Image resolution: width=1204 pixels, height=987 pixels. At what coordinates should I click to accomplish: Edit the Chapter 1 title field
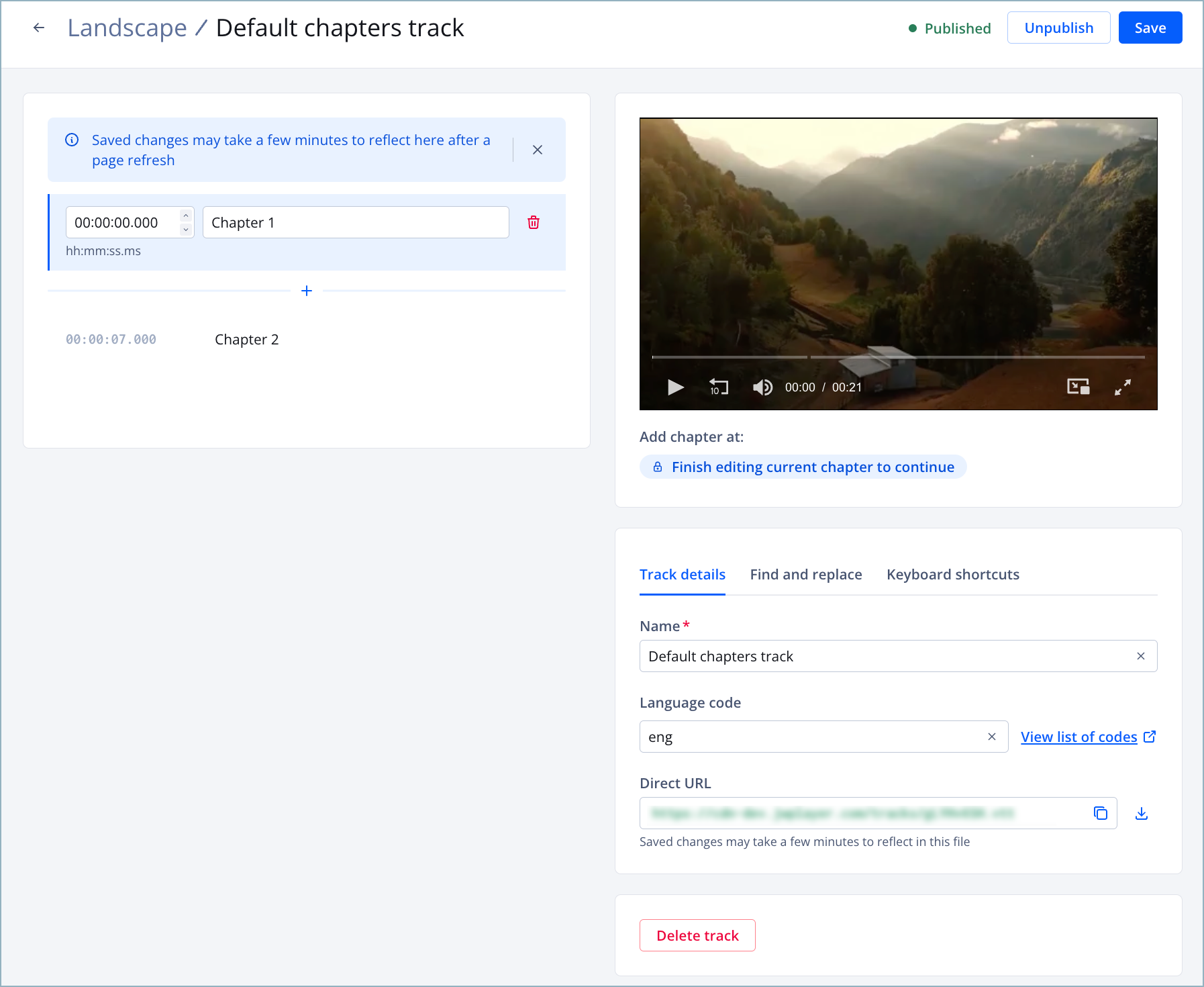(x=356, y=222)
